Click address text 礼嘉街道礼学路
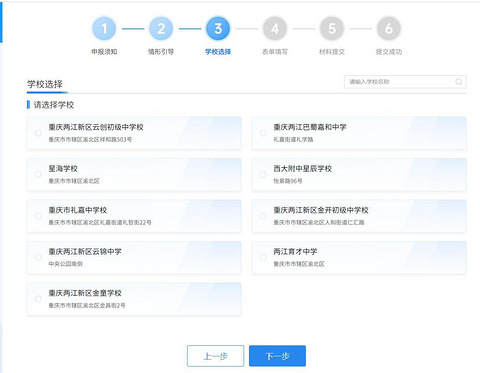This screenshot has height=373, width=480. coord(293,139)
